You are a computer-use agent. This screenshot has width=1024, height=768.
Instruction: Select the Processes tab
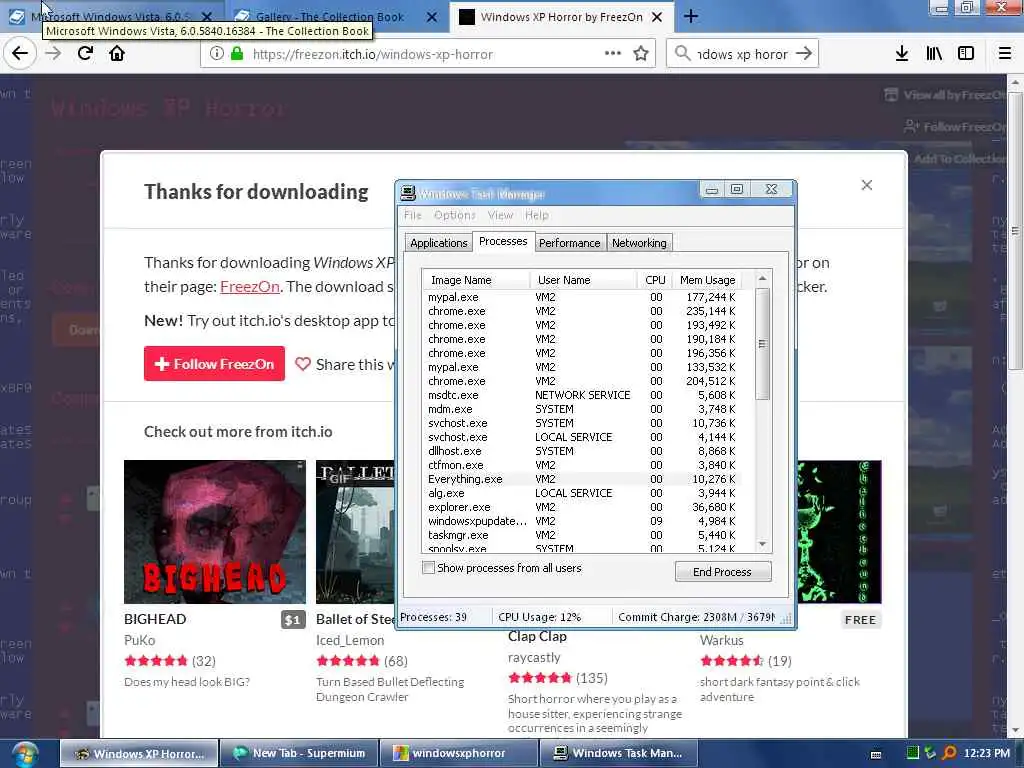(x=503, y=241)
